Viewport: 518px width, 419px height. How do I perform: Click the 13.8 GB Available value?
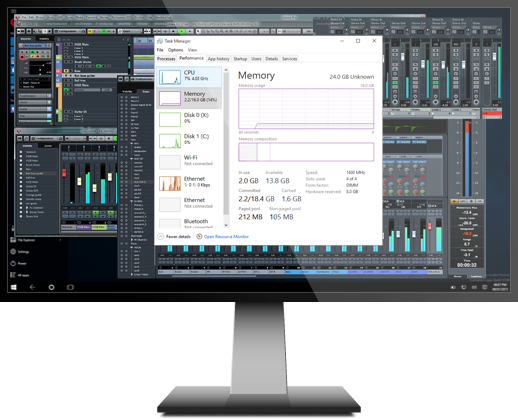(x=277, y=181)
